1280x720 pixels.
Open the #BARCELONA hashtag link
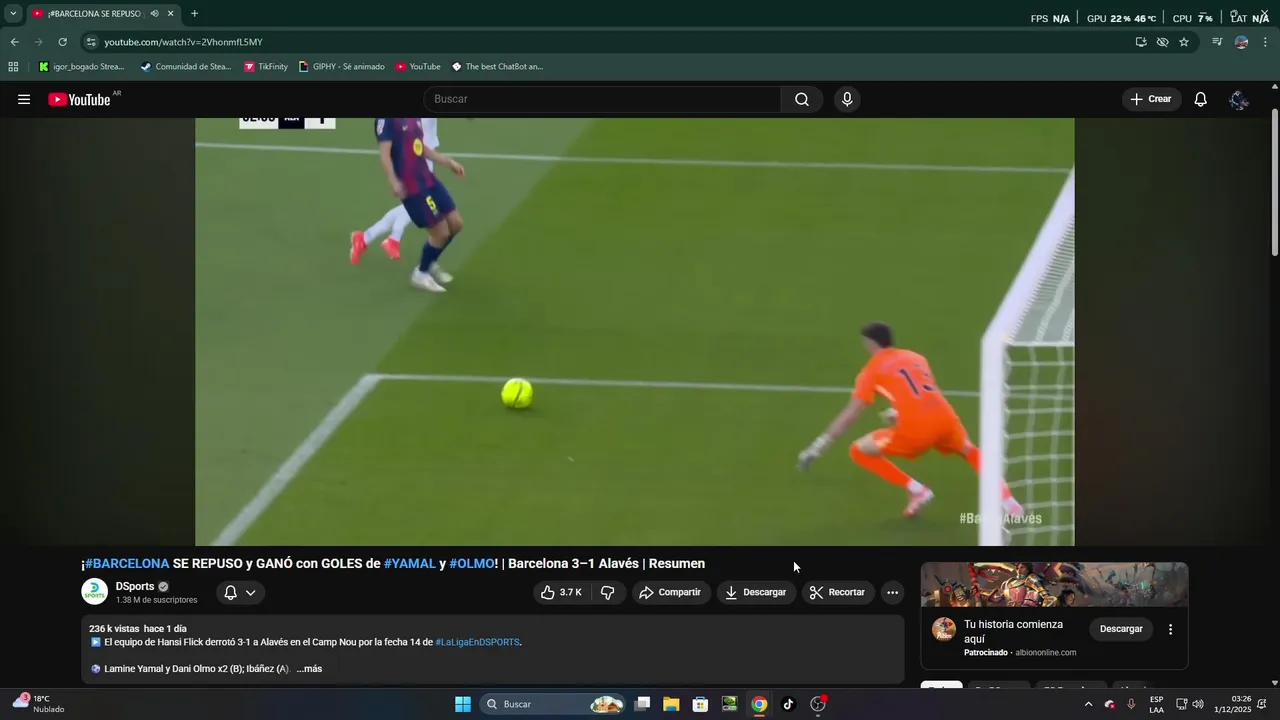127,564
